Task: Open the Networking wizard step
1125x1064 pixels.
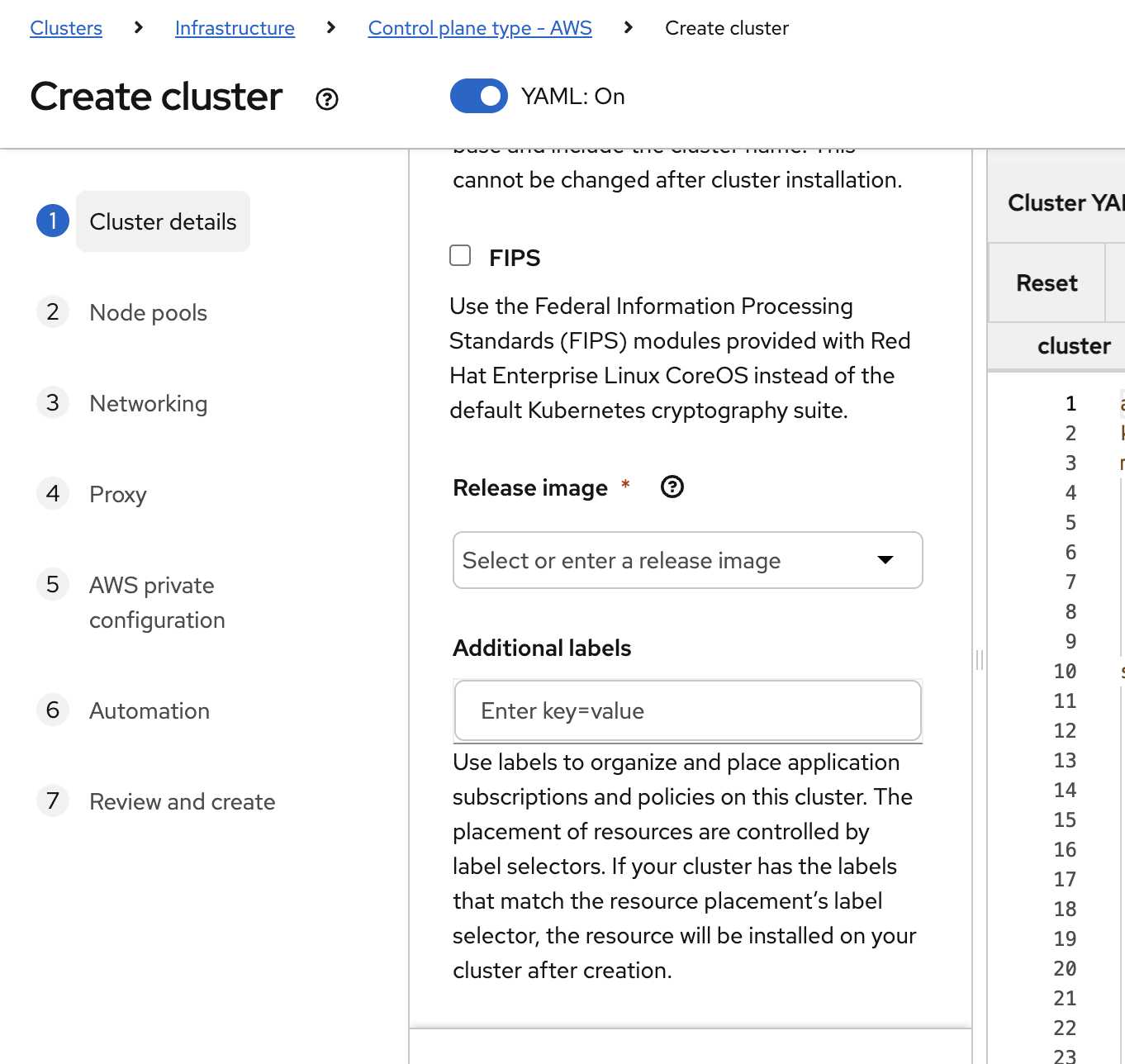Action: (x=148, y=404)
